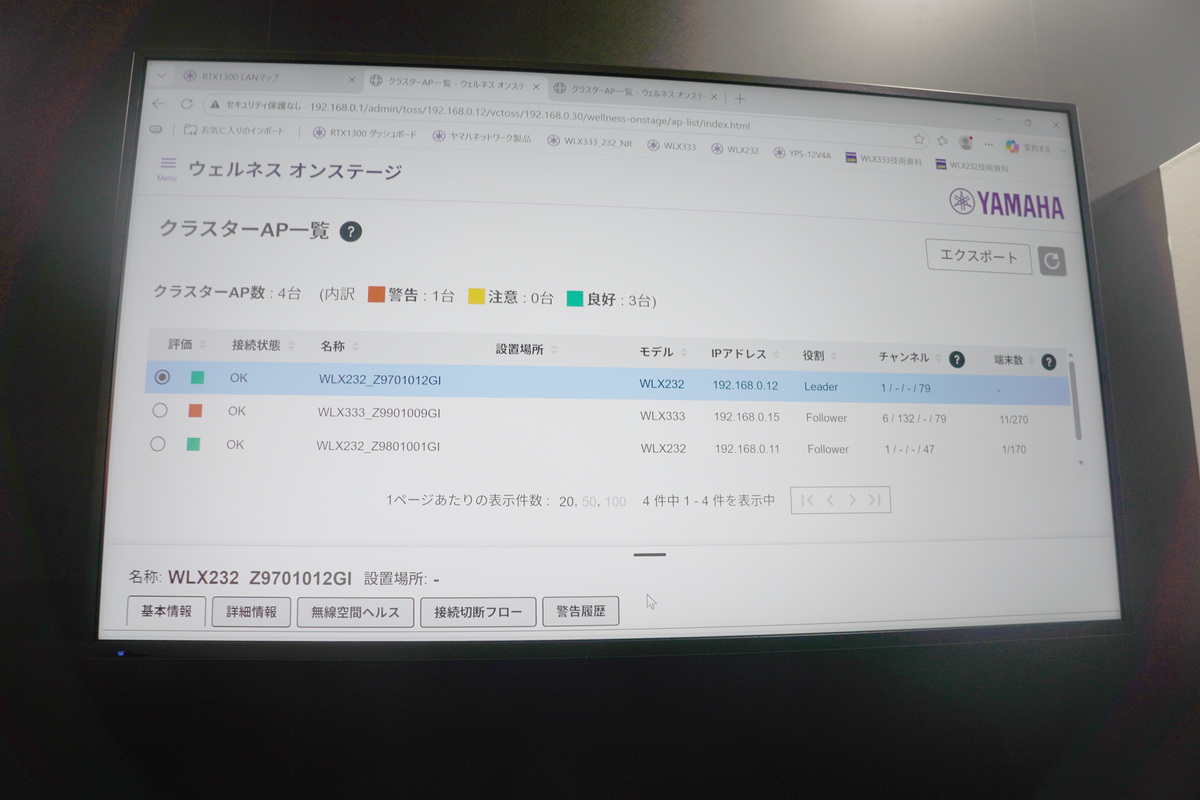Screen dimensions: 1200x800
Task: Click the yellow 注意 status swatch in summary
Action: [x=476, y=296]
